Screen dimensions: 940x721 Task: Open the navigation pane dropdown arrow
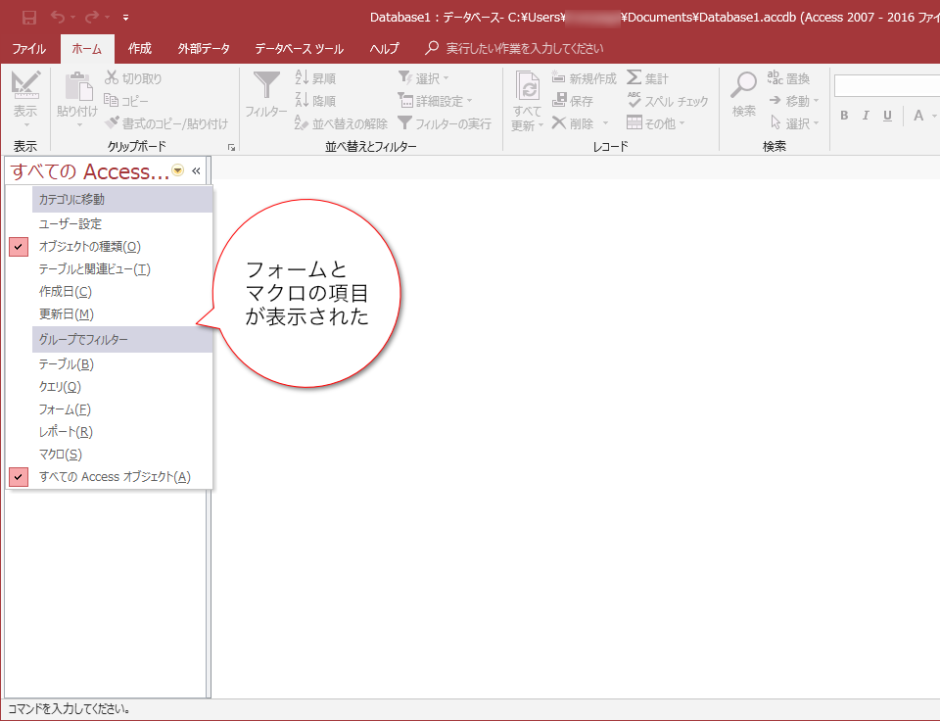[178, 171]
